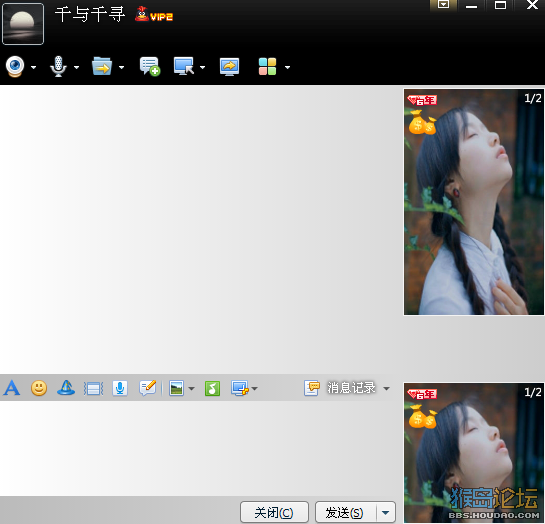Open magic emoticons wizard hat icon
Screen dimensions: 545x524
pyautogui.click(x=66, y=388)
